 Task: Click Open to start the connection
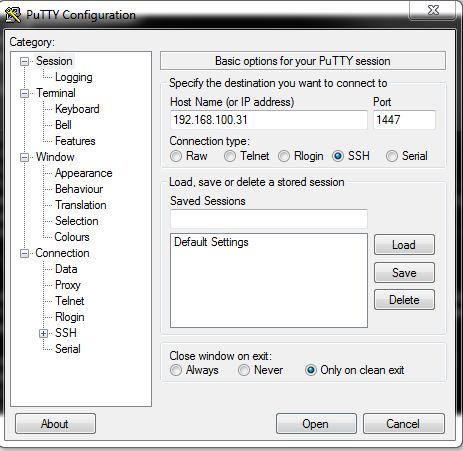[x=316, y=424]
